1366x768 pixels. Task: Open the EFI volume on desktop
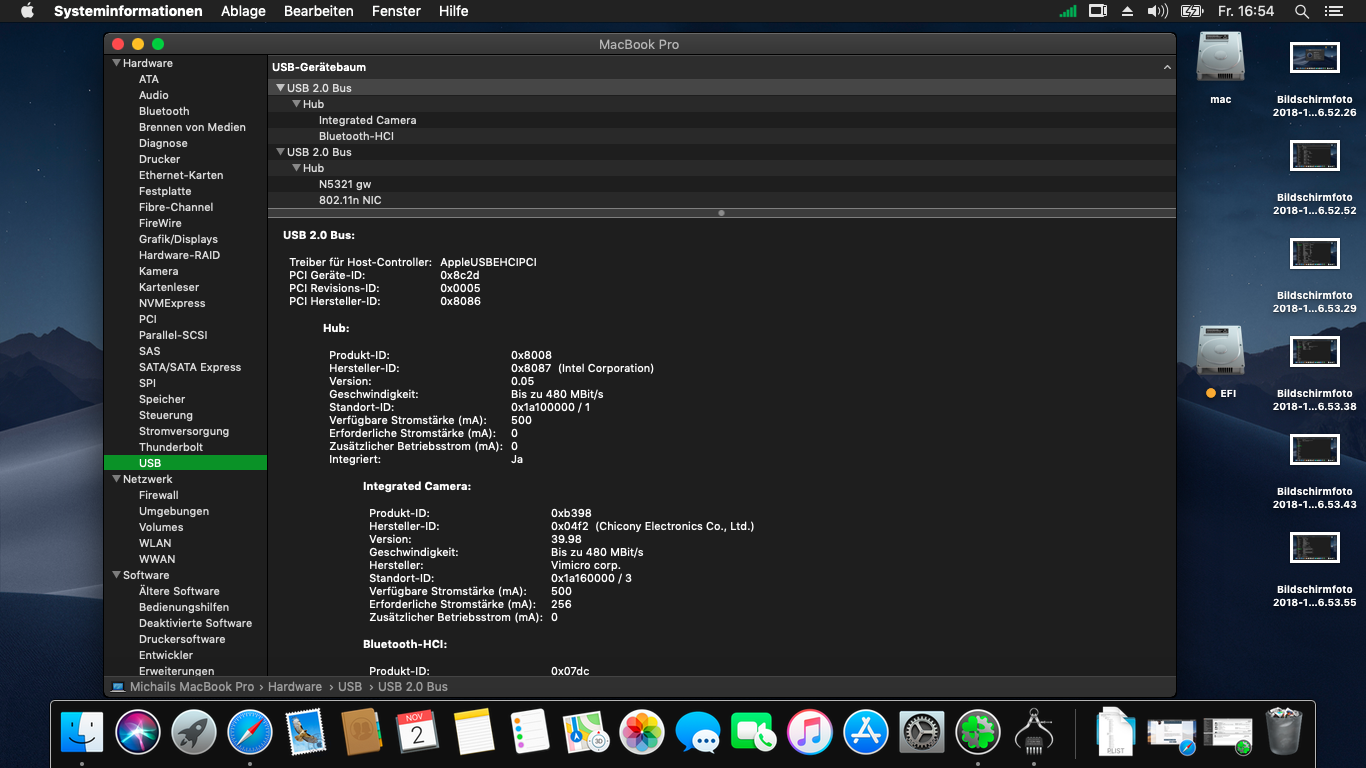[x=1220, y=351]
